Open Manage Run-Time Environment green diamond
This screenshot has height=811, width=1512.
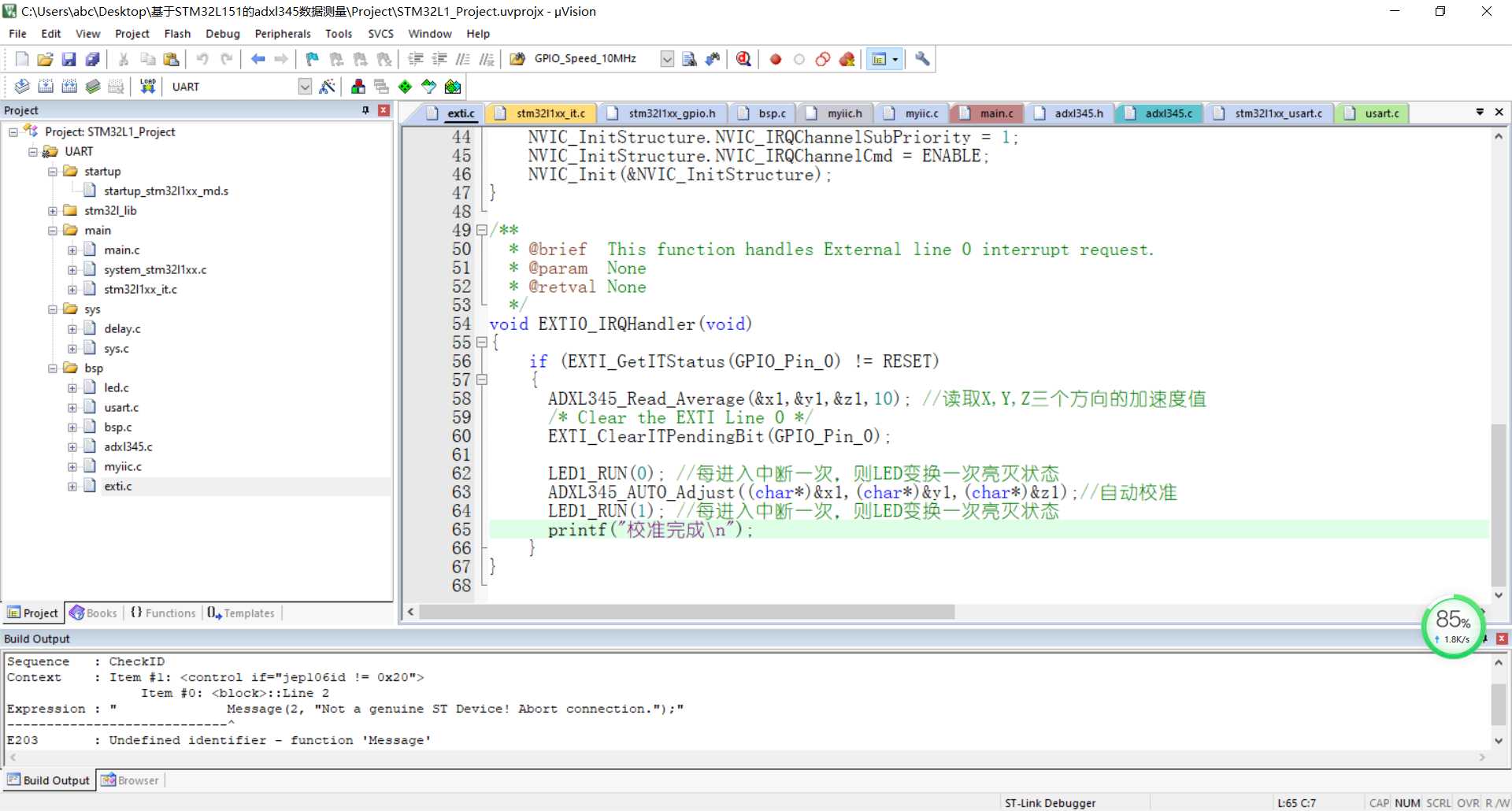pyautogui.click(x=405, y=87)
